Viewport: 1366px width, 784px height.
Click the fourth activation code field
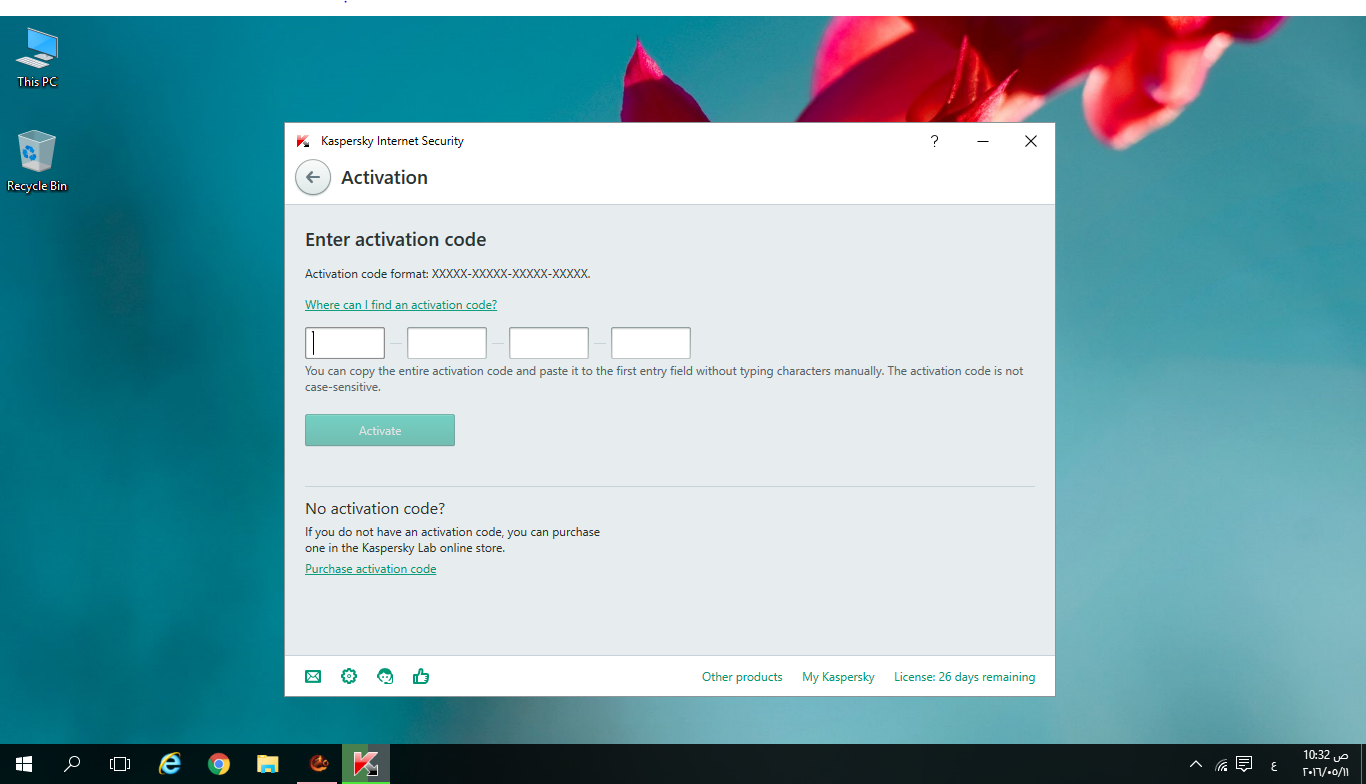coord(651,343)
